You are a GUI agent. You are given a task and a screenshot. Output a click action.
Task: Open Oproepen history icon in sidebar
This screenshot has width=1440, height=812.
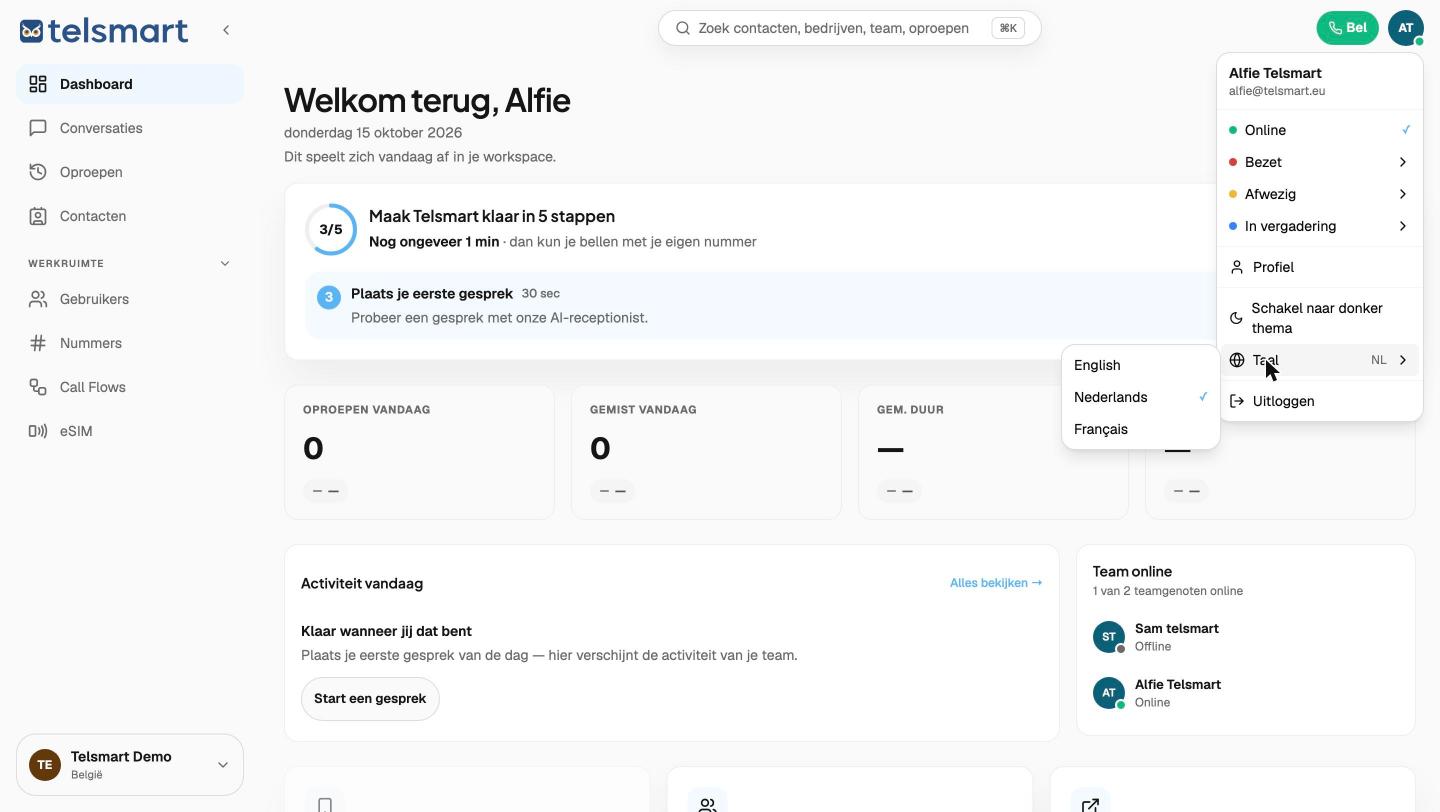(38, 172)
